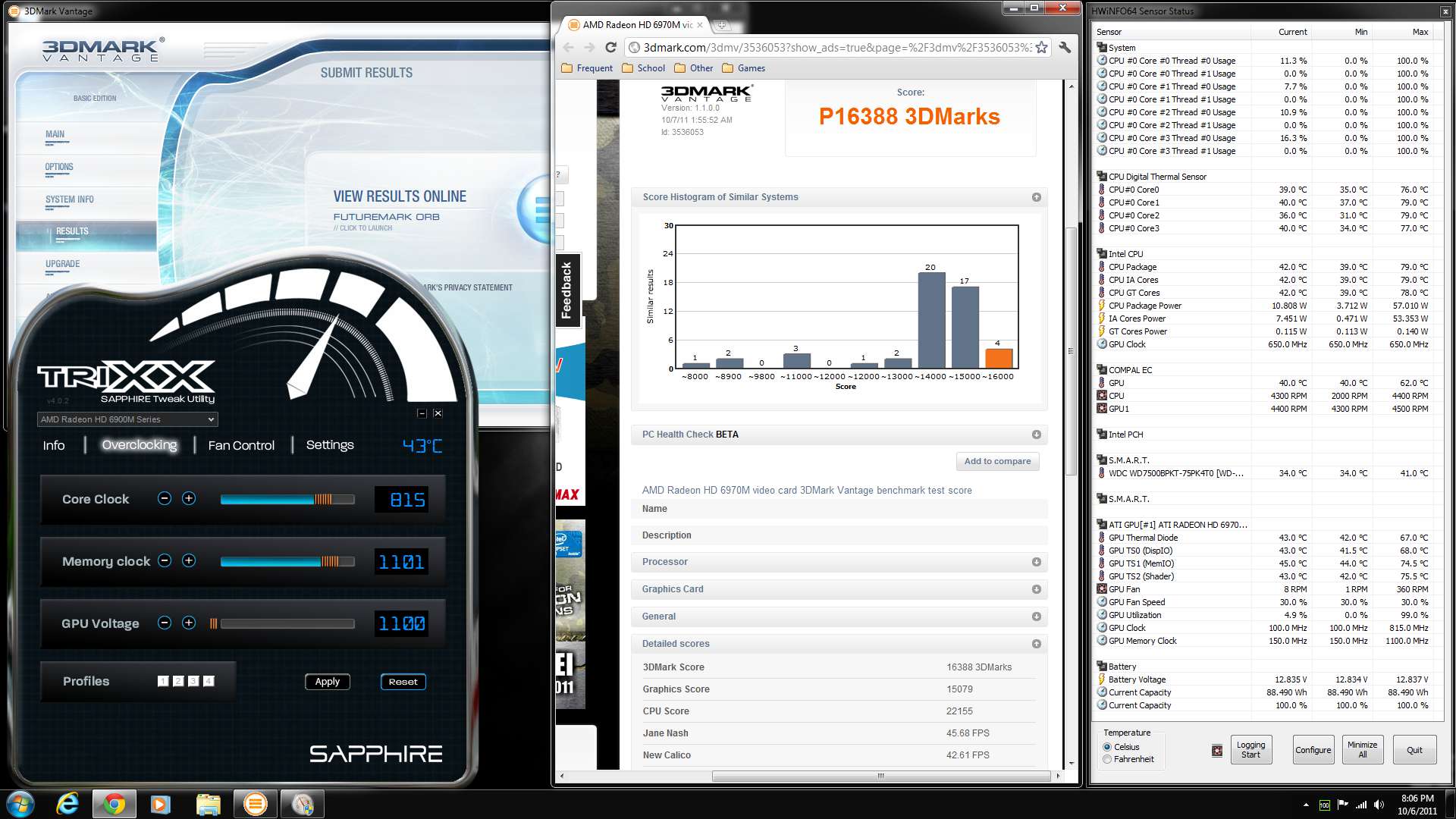Open a new Chrome tab
1456x819 pixels.
pos(722,25)
